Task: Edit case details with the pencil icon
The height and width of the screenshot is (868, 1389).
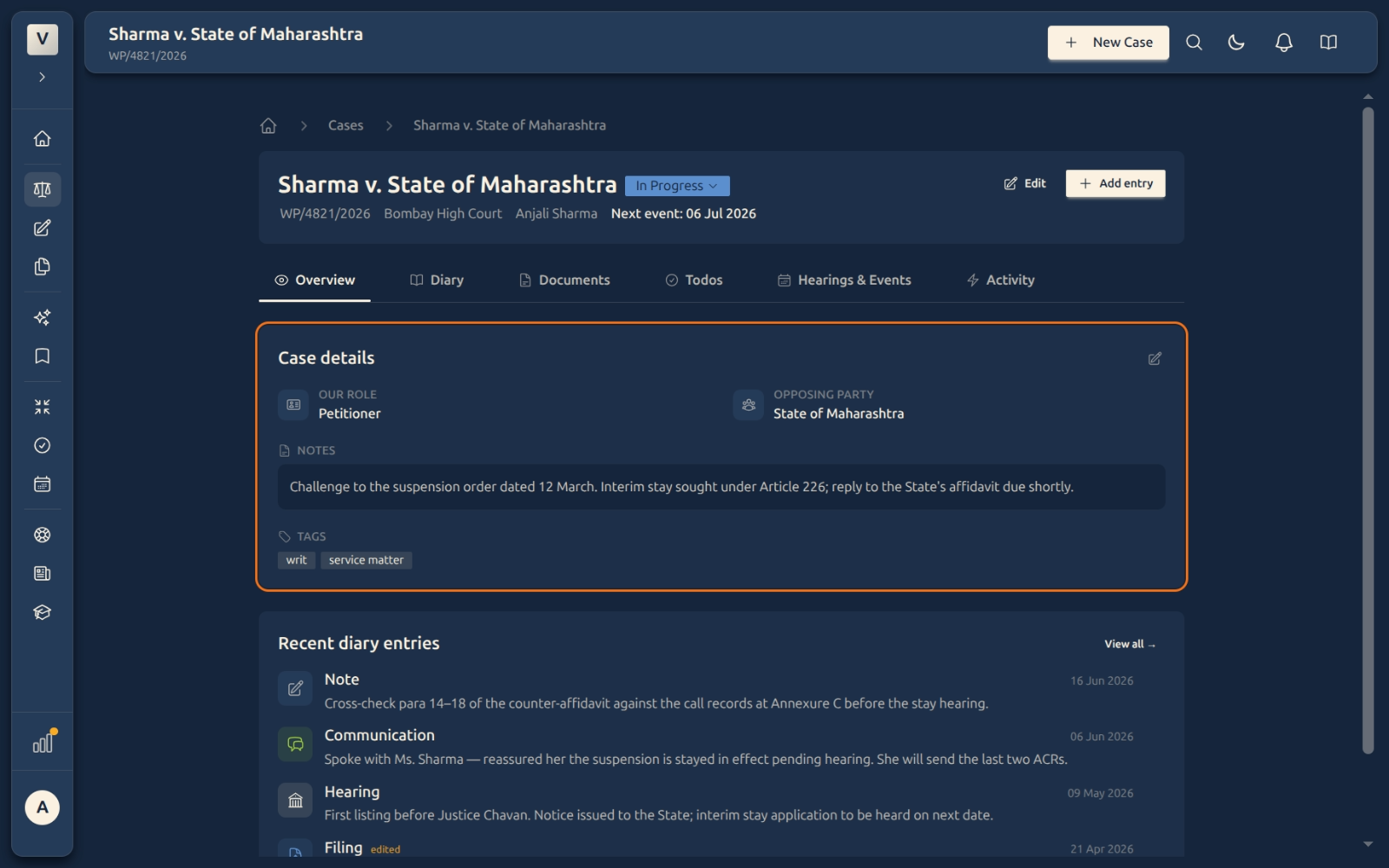Action: tap(1155, 358)
